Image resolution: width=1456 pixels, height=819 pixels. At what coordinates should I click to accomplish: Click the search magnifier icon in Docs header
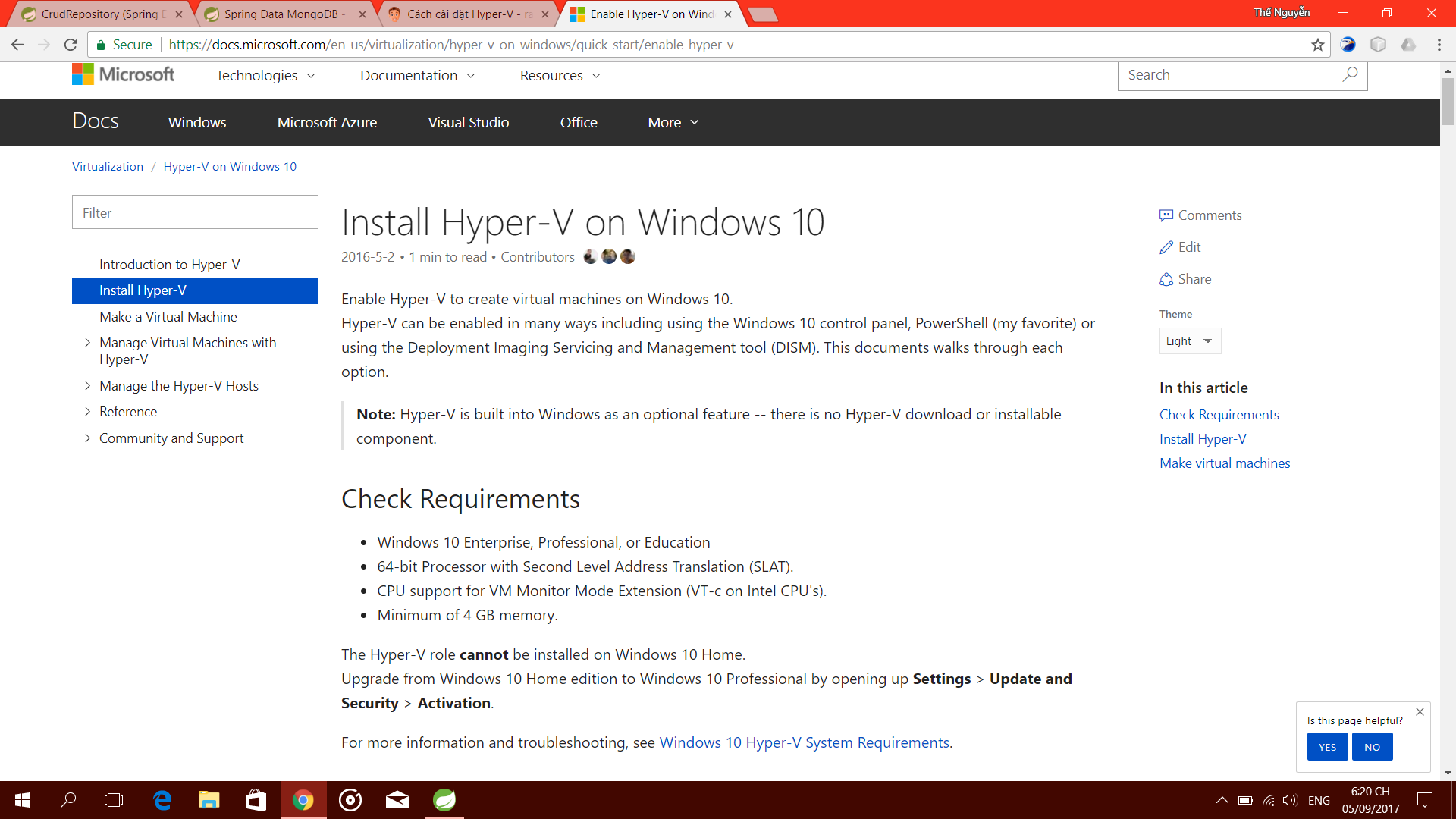[1350, 74]
